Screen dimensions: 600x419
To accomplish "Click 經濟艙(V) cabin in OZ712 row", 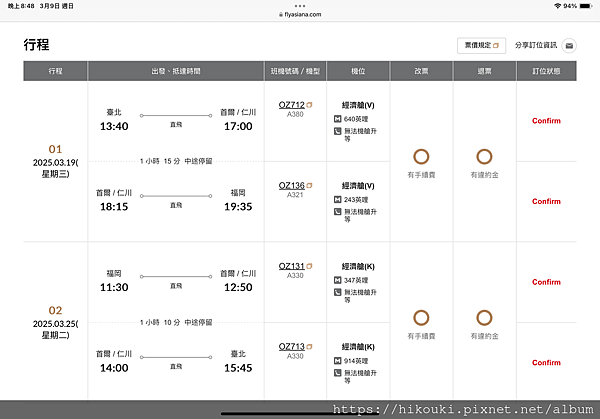I will click(x=358, y=105).
